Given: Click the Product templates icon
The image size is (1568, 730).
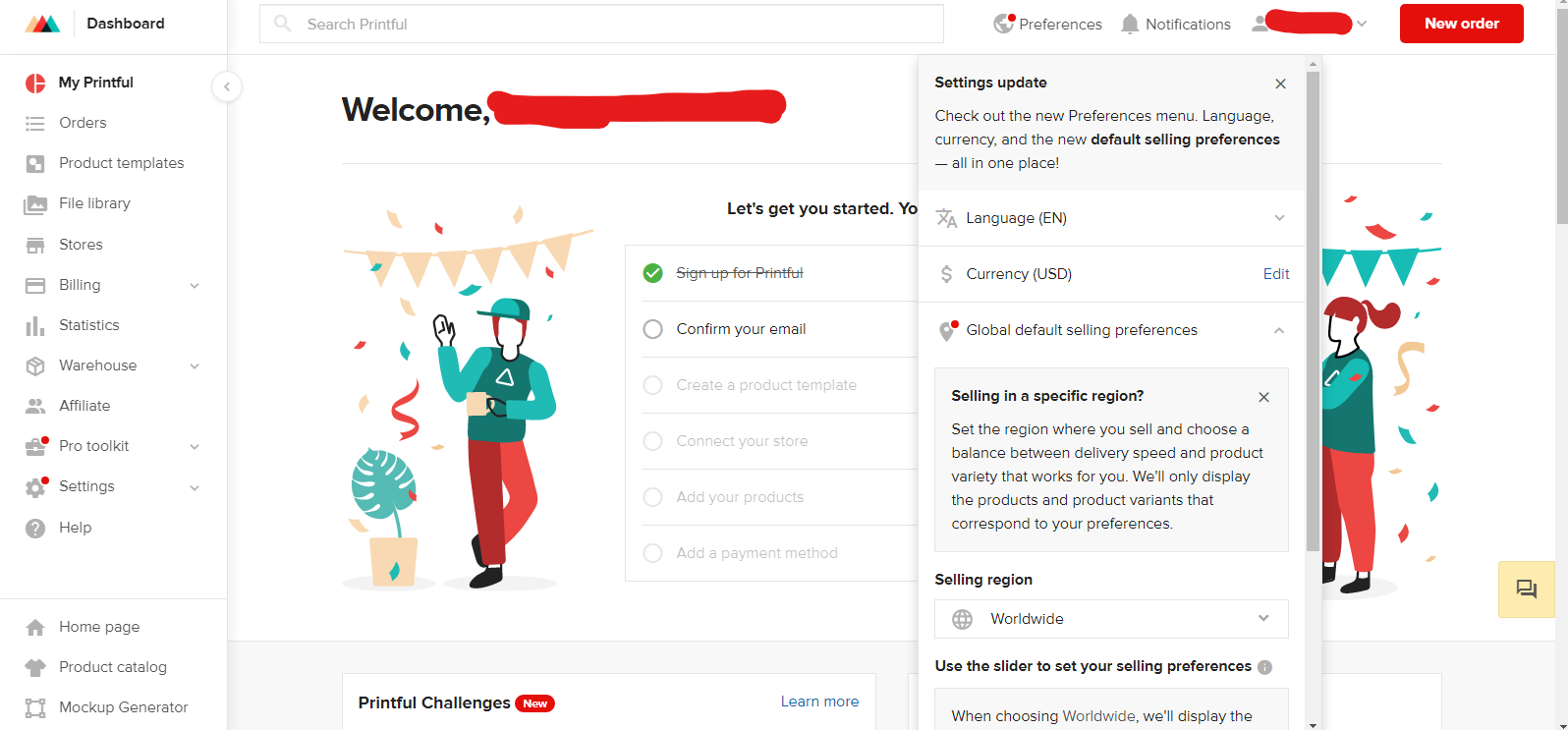Looking at the screenshot, I should coord(35,163).
